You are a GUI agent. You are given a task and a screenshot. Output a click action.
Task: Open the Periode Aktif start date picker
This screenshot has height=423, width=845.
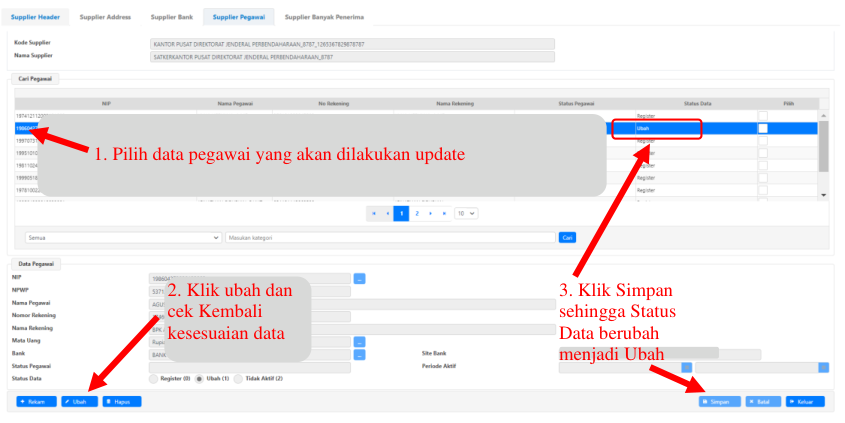point(687,367)
